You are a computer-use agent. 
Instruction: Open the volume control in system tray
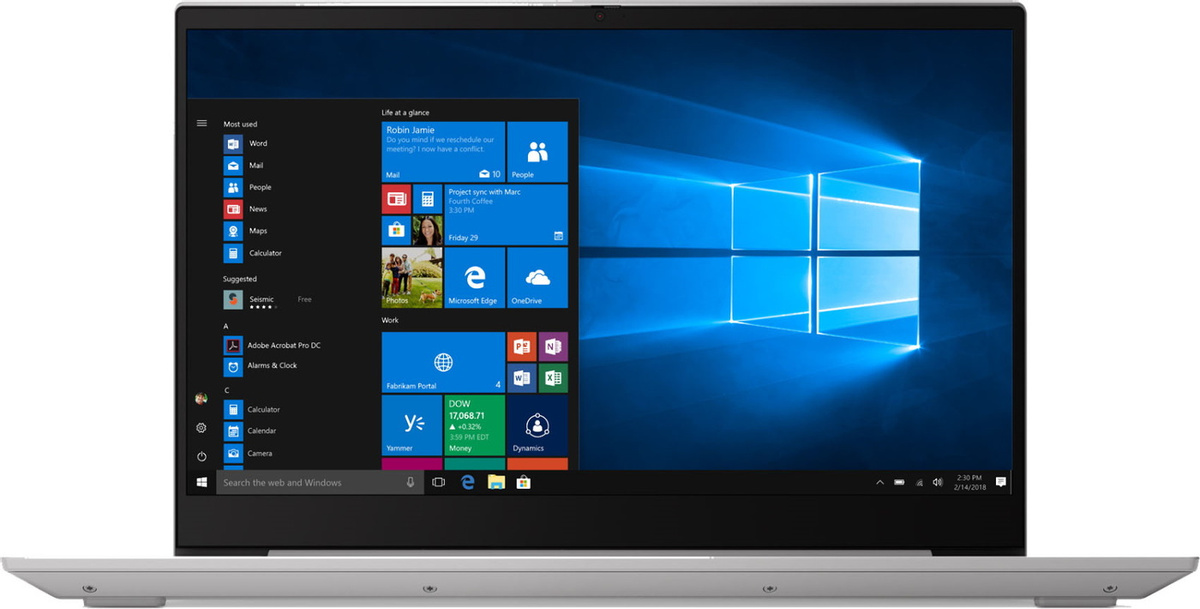point(937,482)
